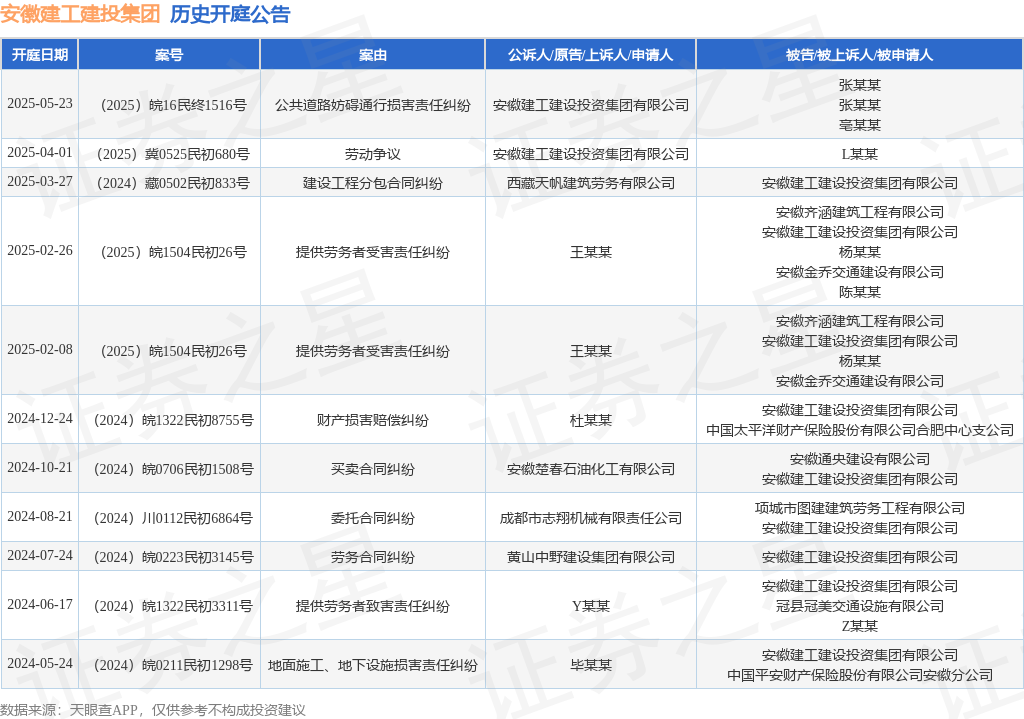Click plaintiff 西藏天帆建筑劳务有限公司
This screenshot has width=1024, height=719.
coord(590,183)
